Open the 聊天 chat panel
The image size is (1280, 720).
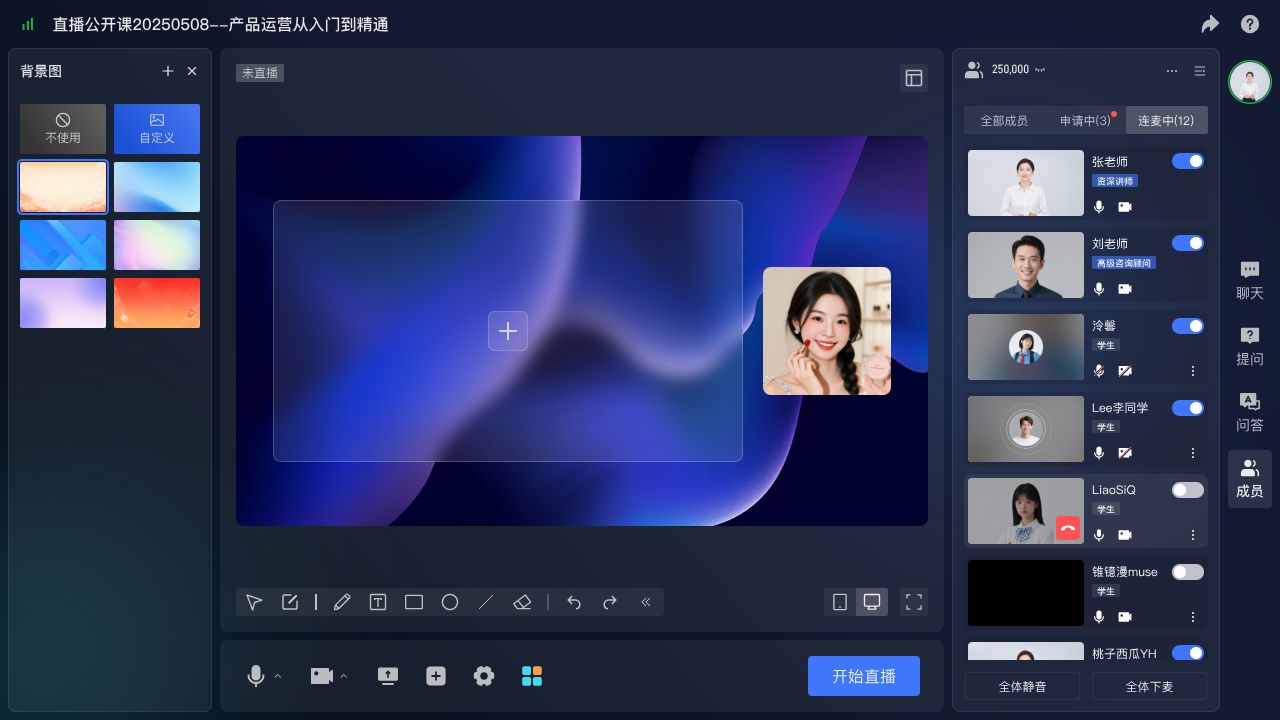(1250, 280)
